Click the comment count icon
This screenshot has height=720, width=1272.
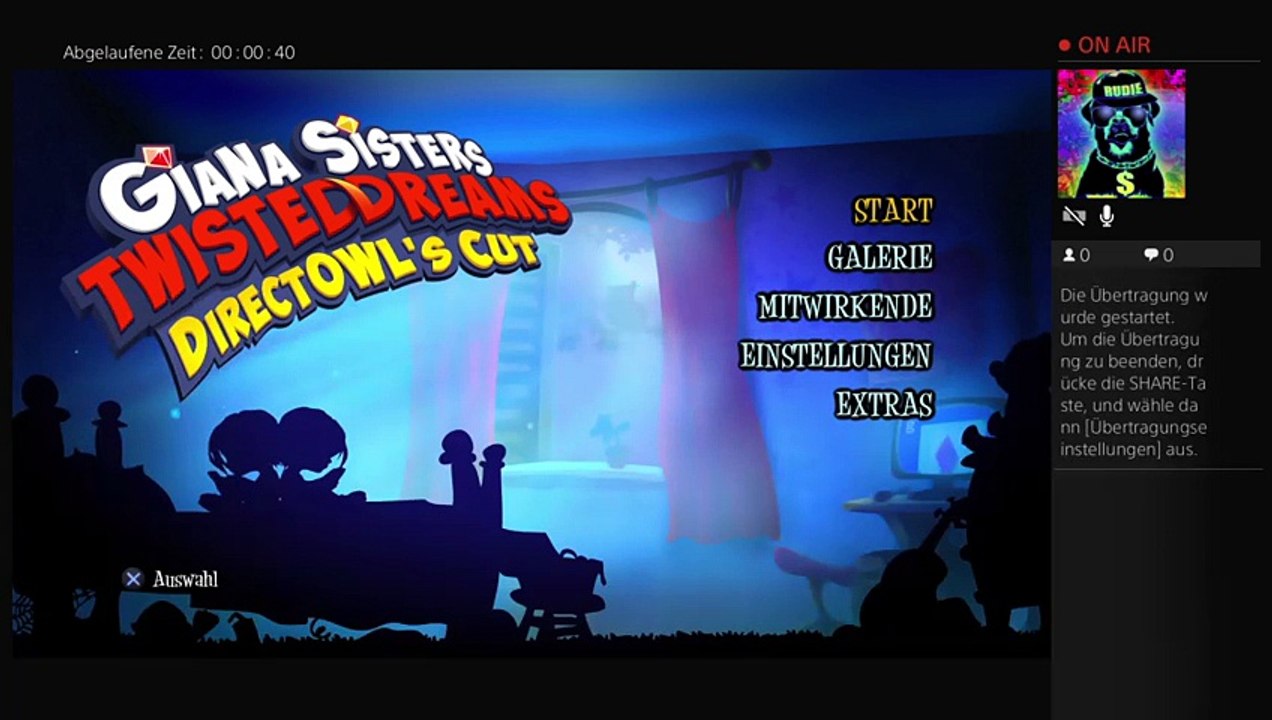click(x=1151, y=255)
